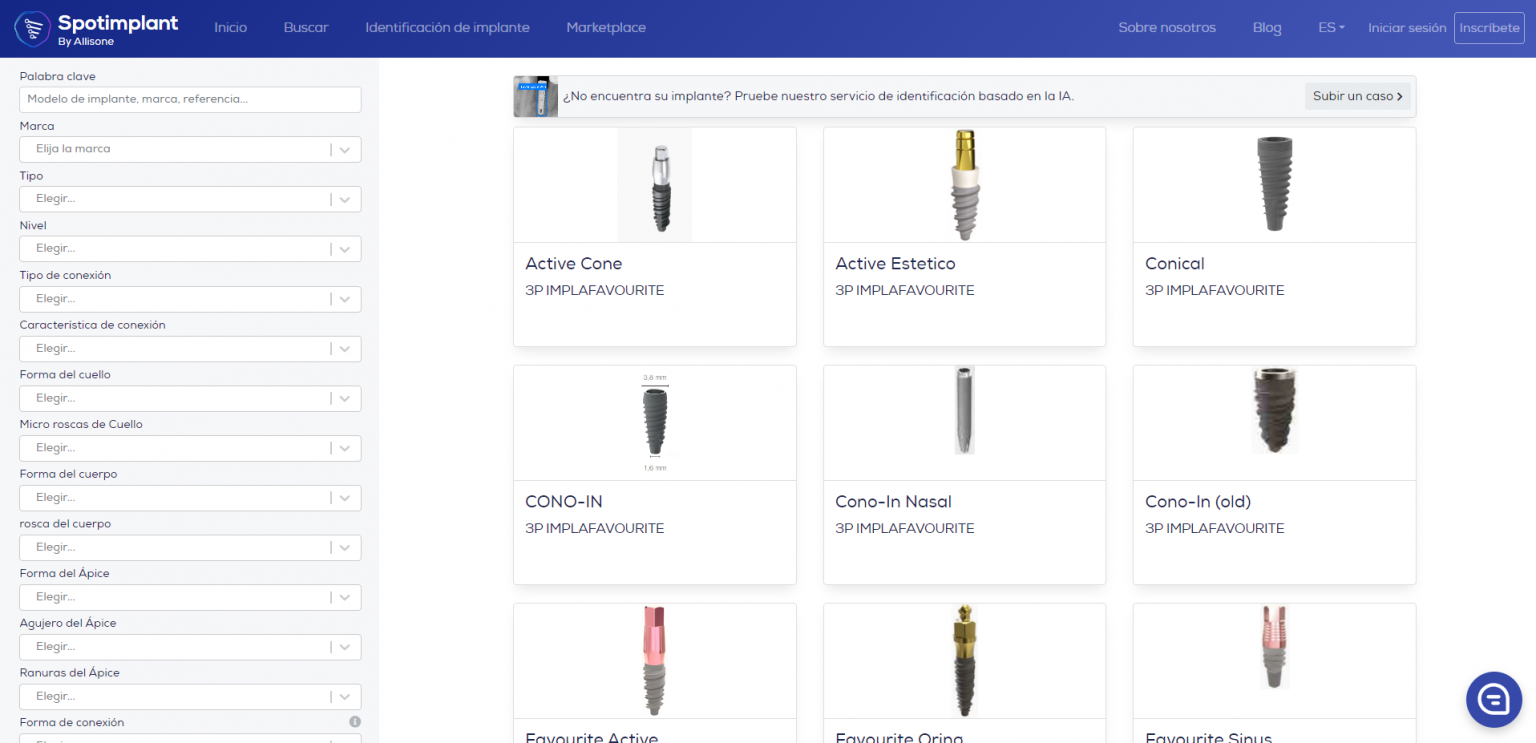Open the Forma del cuello dropdown
This screenshot has height=743, width=1536.
click(190, 398)
